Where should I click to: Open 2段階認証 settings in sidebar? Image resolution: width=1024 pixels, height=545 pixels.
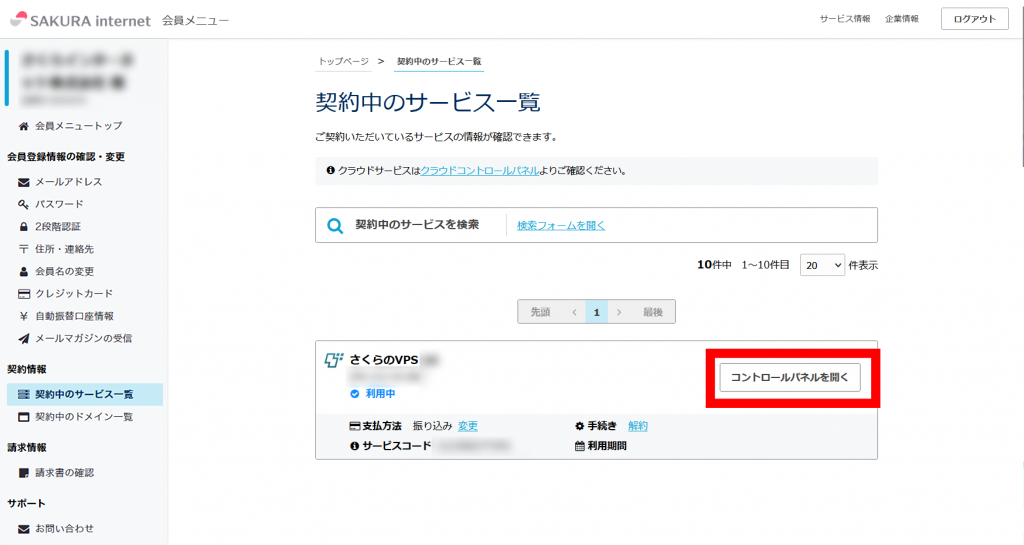point(58,226)
